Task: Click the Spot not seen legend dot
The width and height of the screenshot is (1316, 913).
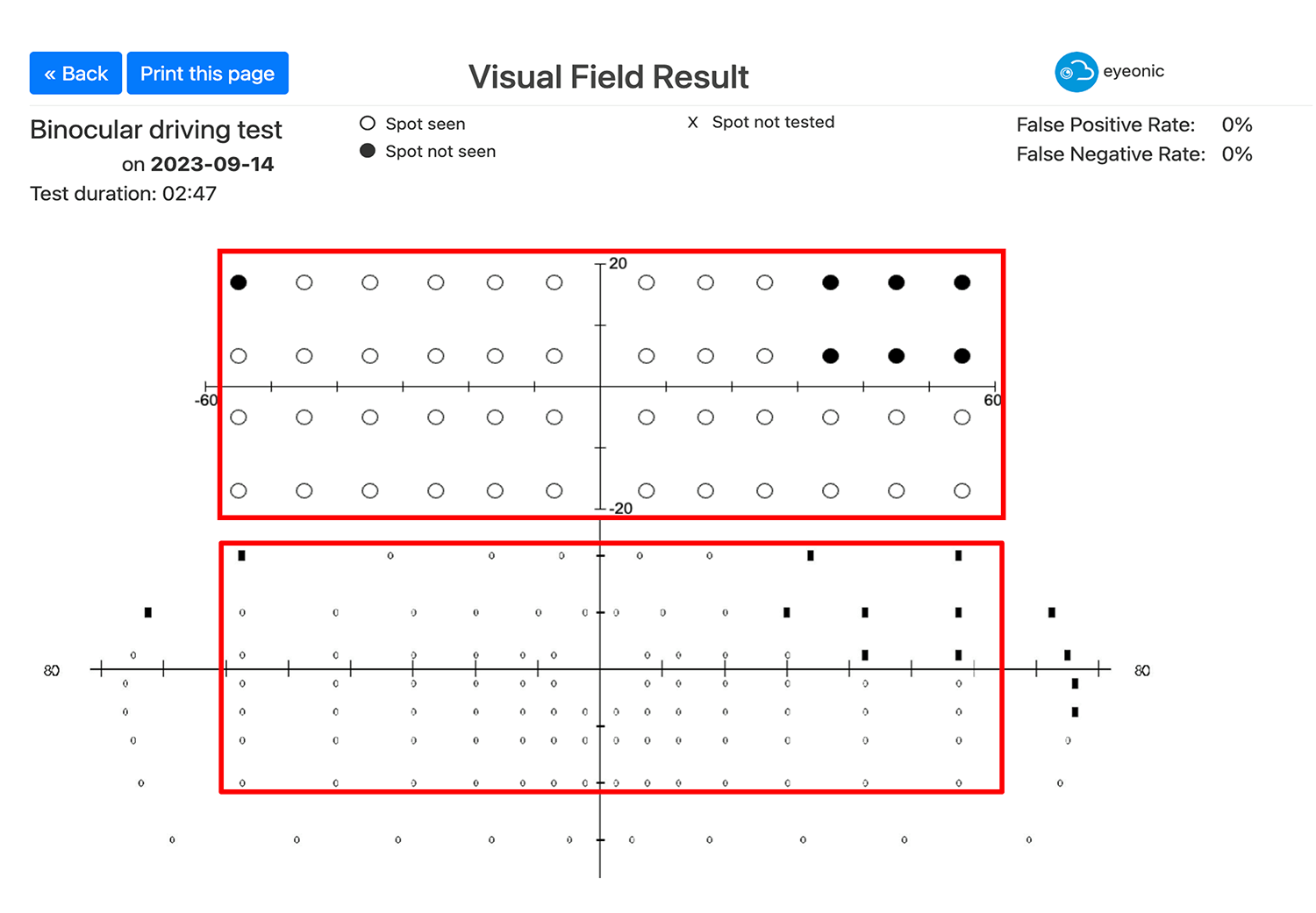Action: point(368,151)
